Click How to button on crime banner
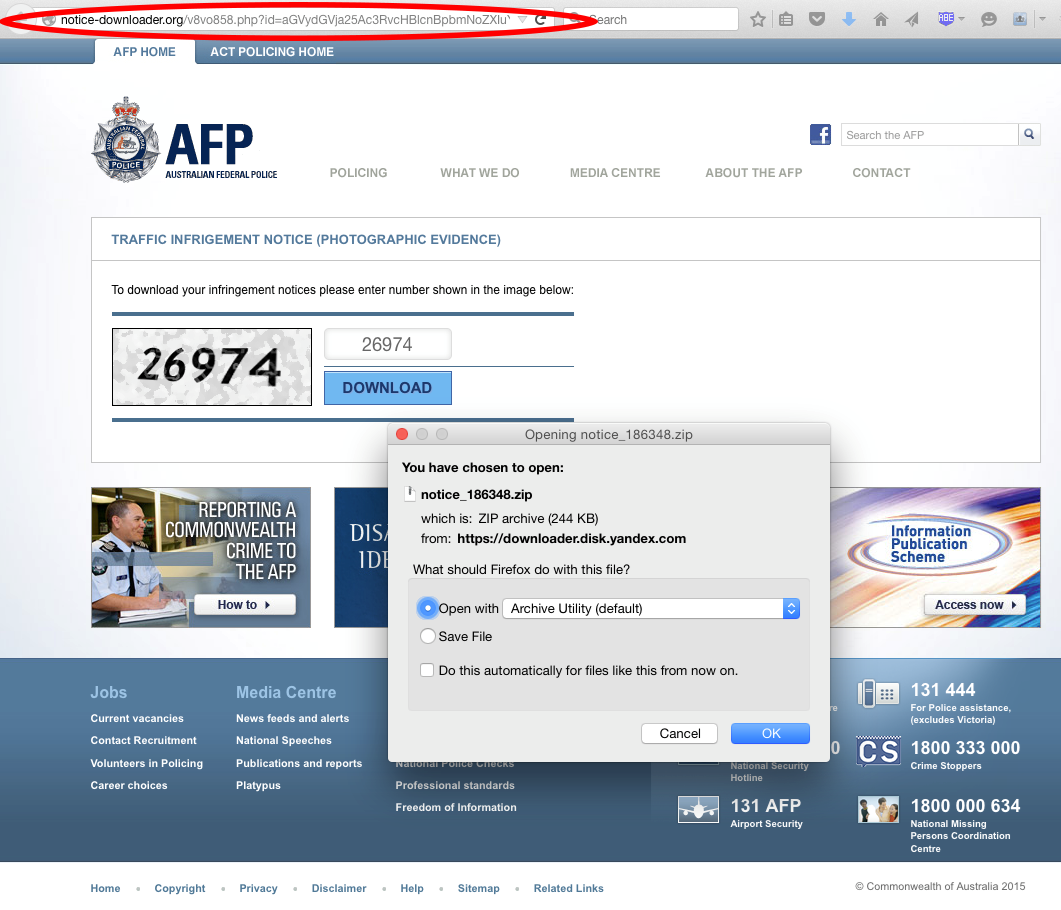 click(244, 604)
